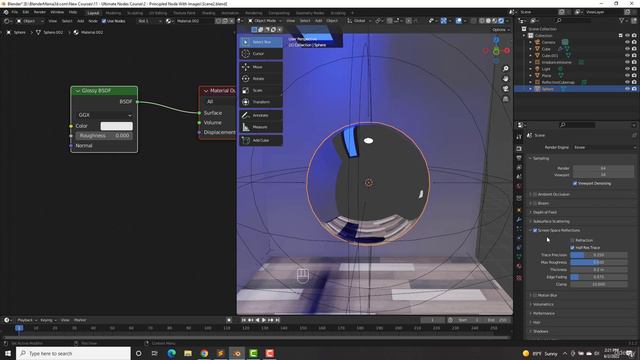Open Blender from Windows taskbar

pos(237,353)
